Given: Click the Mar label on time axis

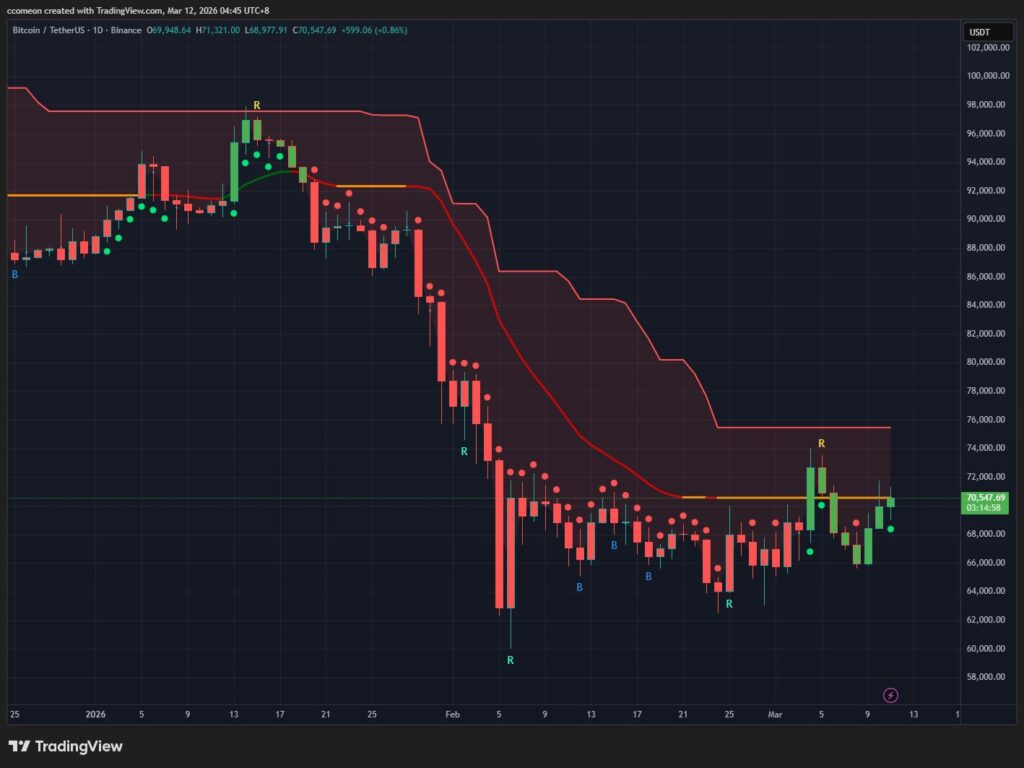Looking at the screenshot, I should tap(775, 714).
